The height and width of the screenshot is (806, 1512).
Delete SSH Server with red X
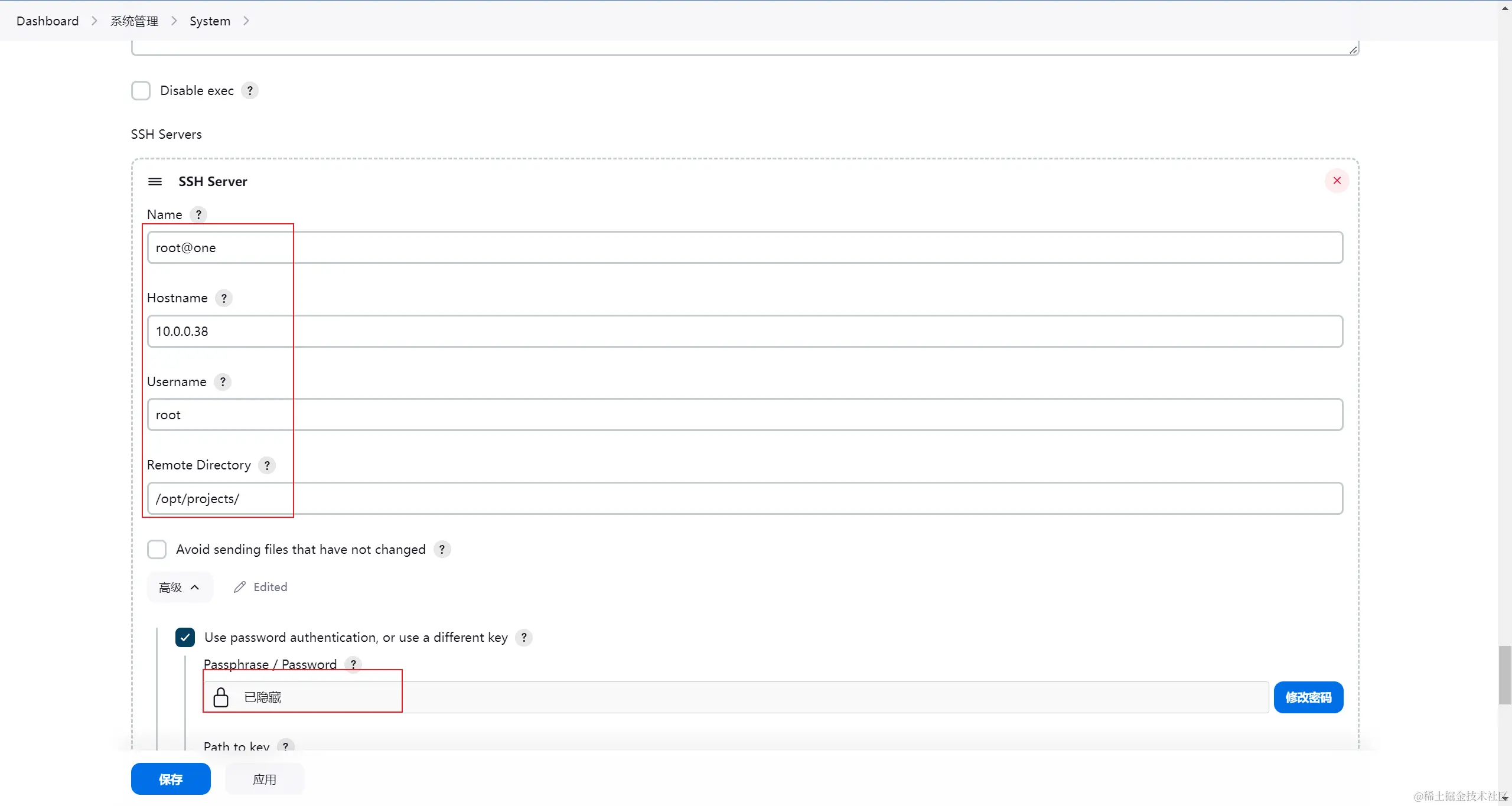1337,181
